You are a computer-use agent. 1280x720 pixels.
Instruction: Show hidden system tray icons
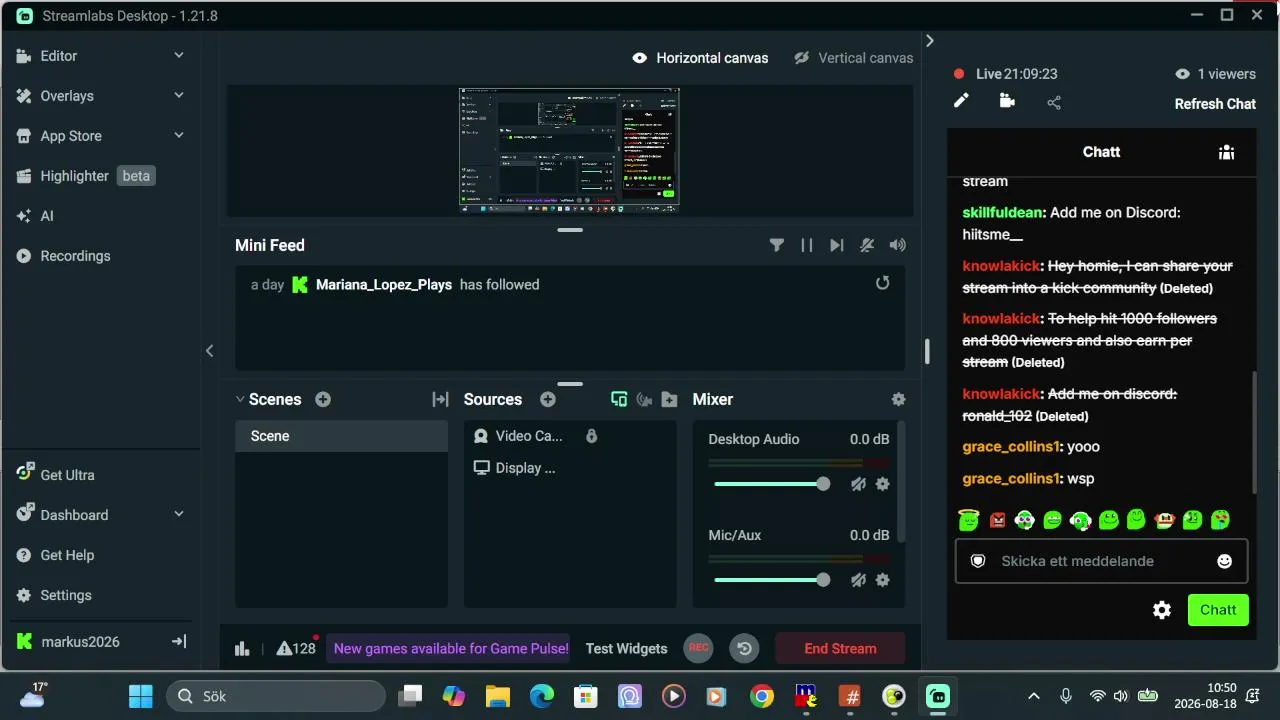pyautogui.click(x=1034, y=696)
